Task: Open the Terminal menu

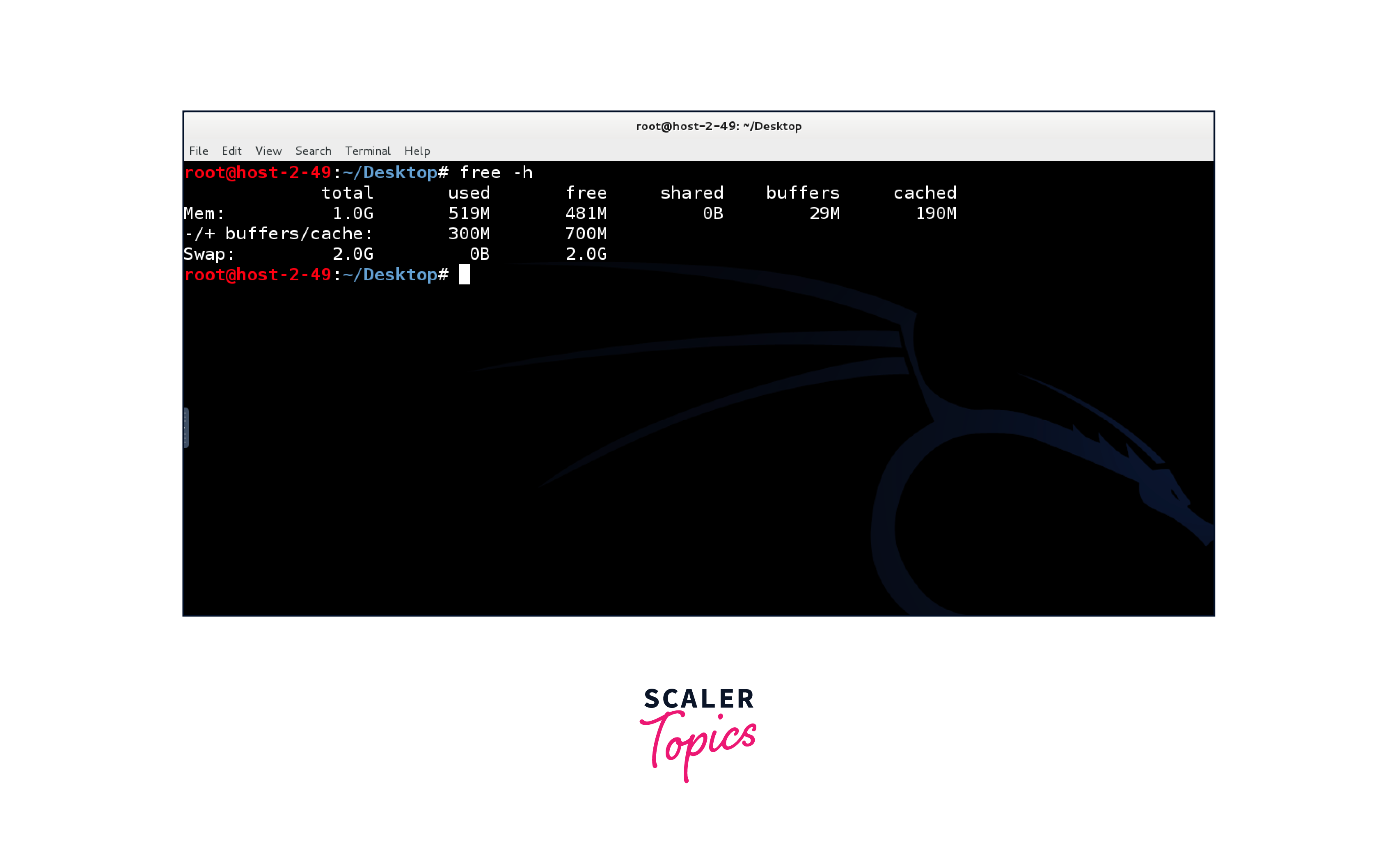Action: pos(368,150)
